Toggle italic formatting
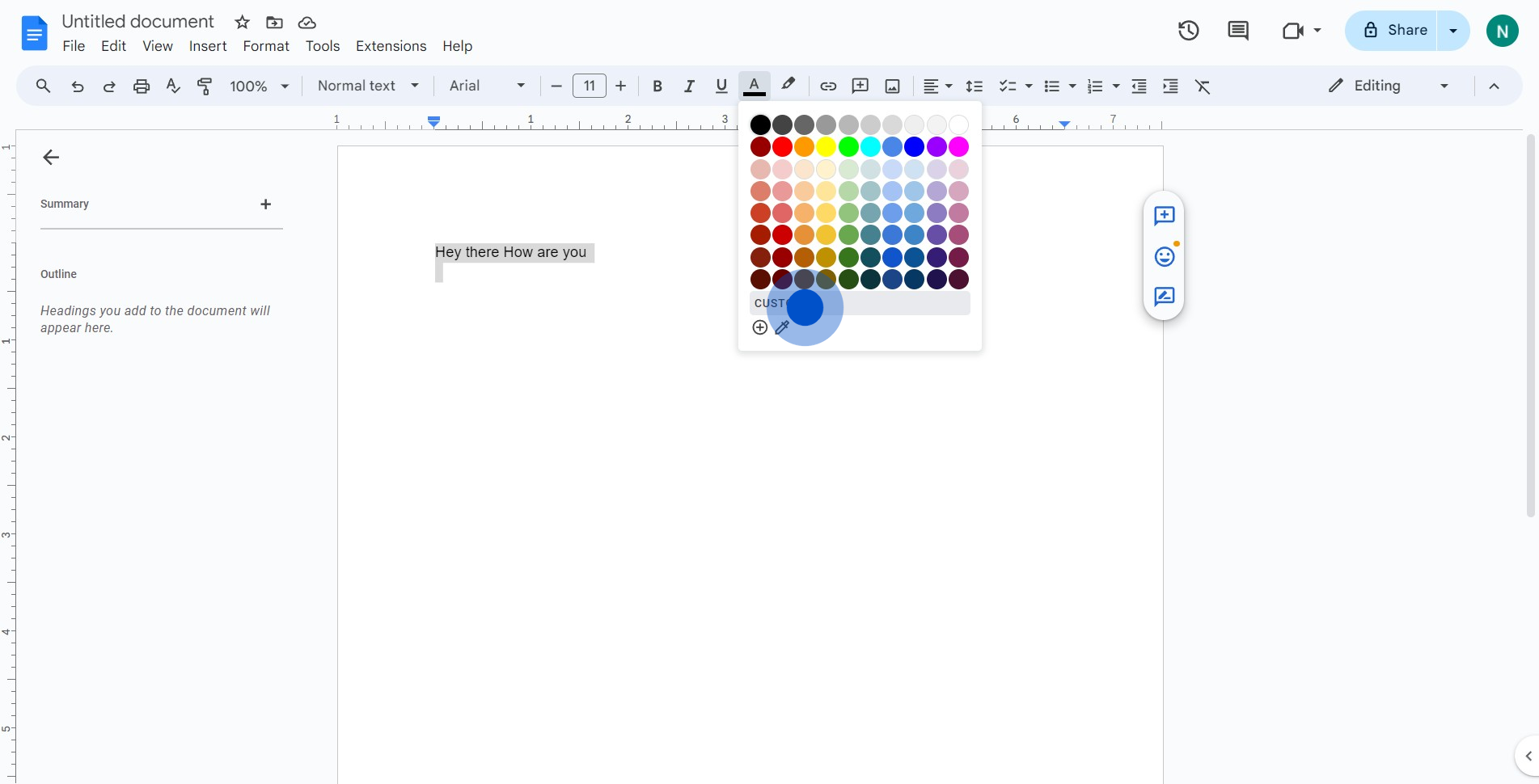This screenshot has width=1539, height=784. coord(689,86)
